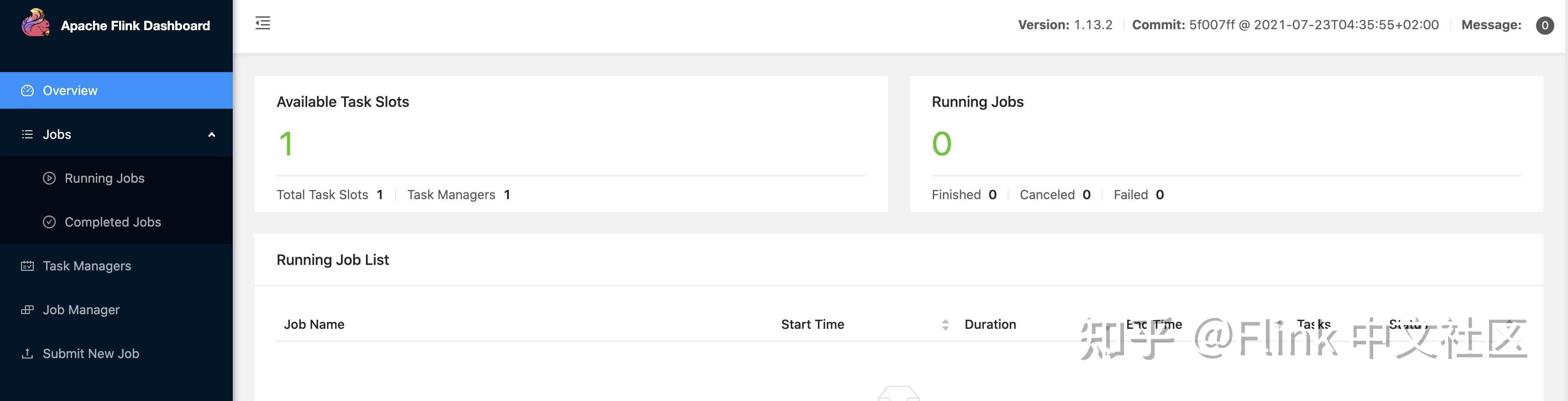
Task: Click the Duration column header
Action: (990, 325)
